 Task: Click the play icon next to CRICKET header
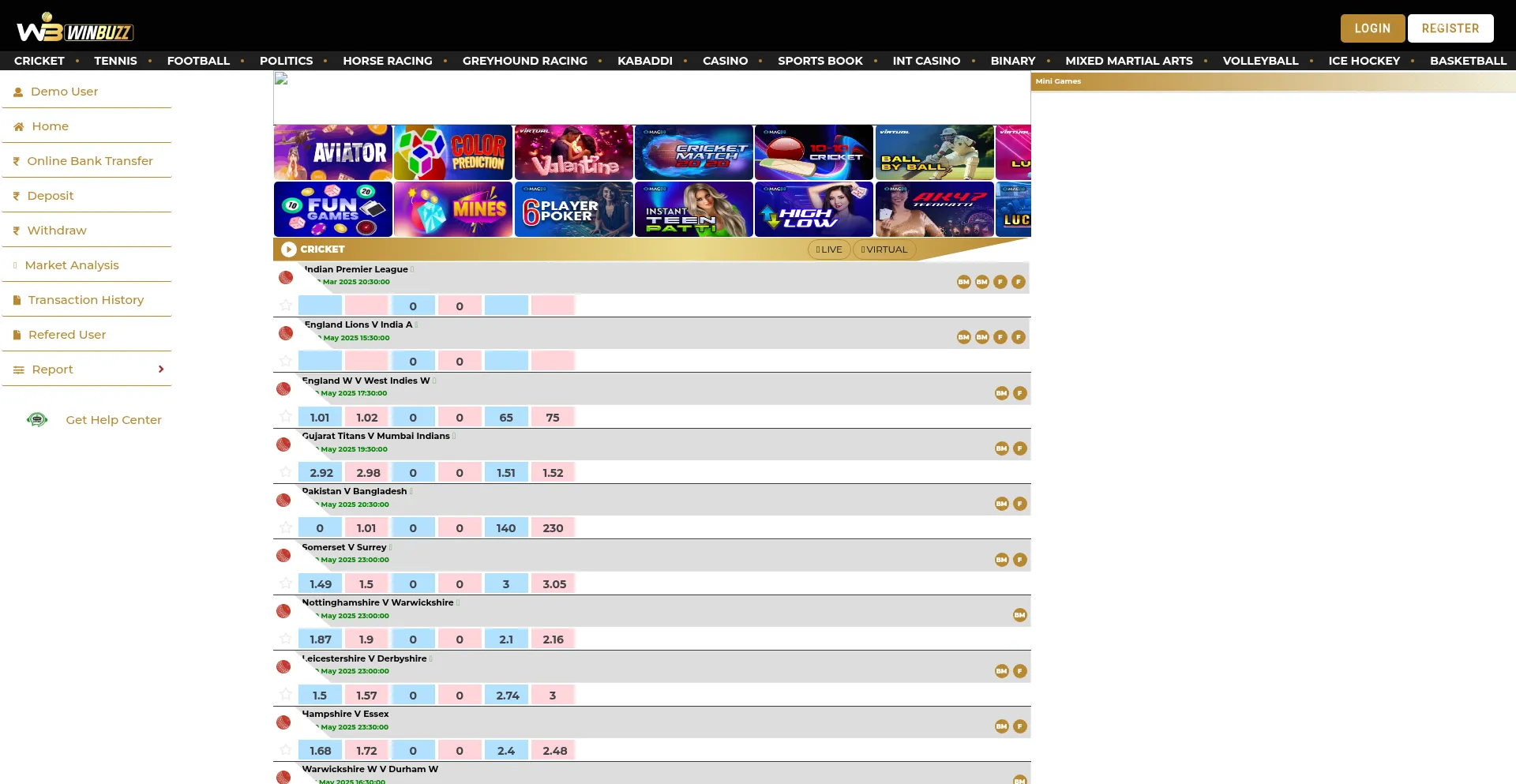point(289,249)
